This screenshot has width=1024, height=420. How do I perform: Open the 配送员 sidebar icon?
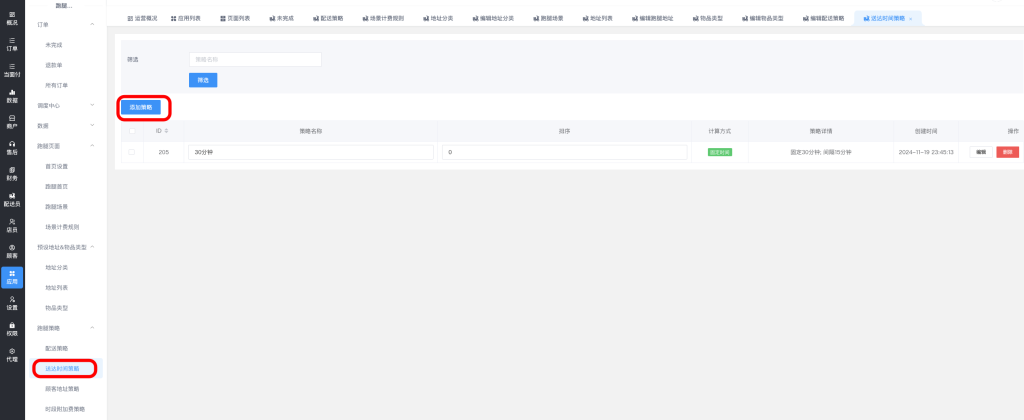coord(12,199)
